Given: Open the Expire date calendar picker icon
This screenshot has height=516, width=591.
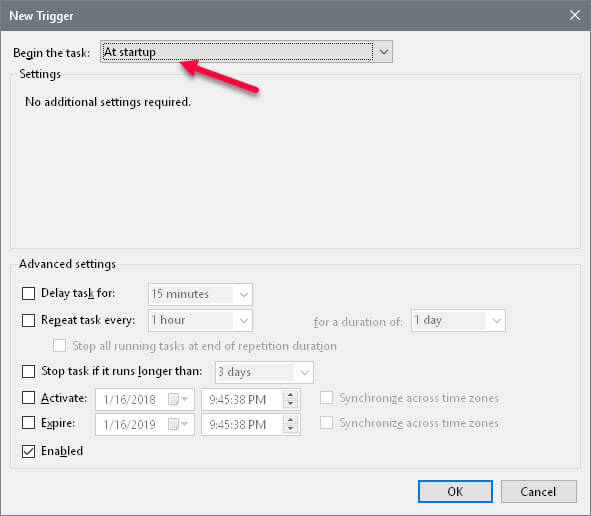Looking at the screenshot, I should click(177, 425).
